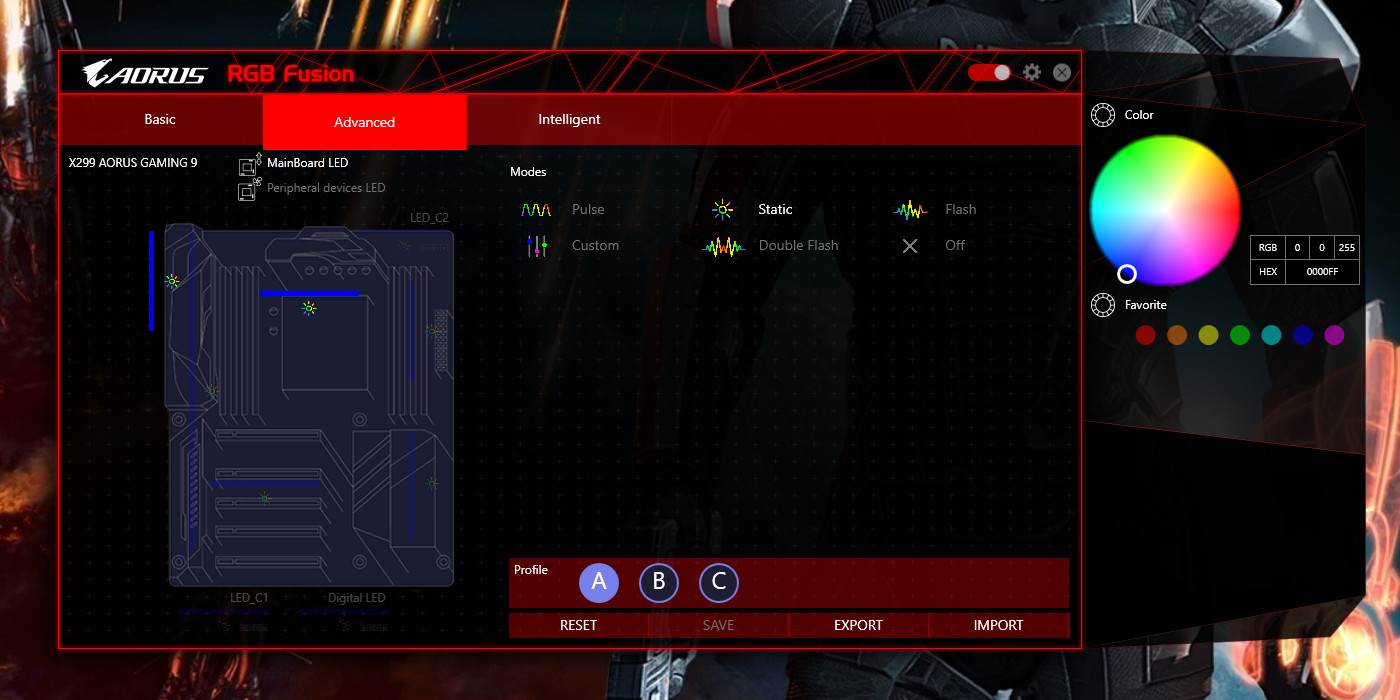Select the LED marker on the chipset heatsink
Viewport: 1400px width, 700px height.
pyautogui.click(x=432, y=483)
